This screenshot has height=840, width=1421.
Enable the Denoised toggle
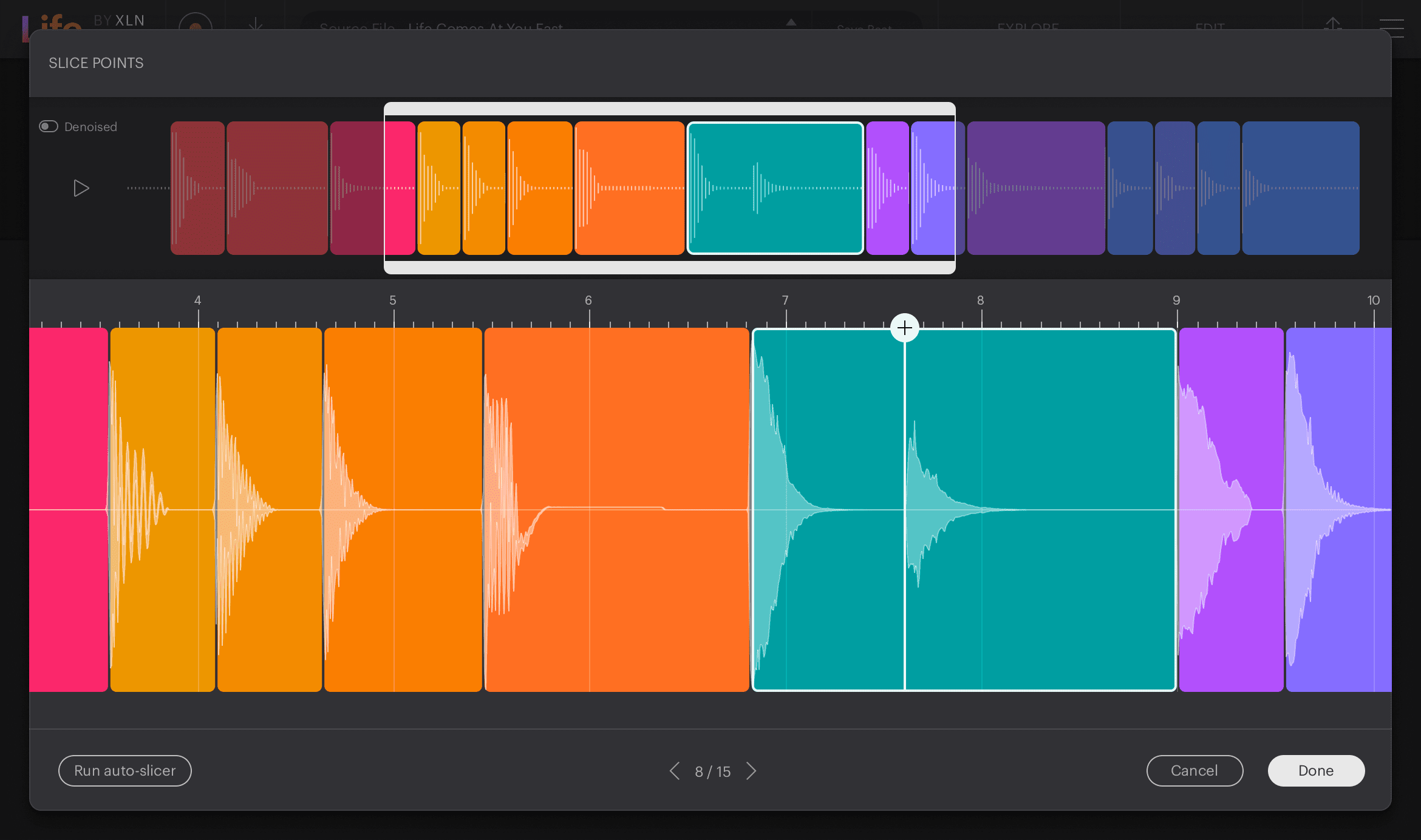pyautogui.click(x=48, y=126)
